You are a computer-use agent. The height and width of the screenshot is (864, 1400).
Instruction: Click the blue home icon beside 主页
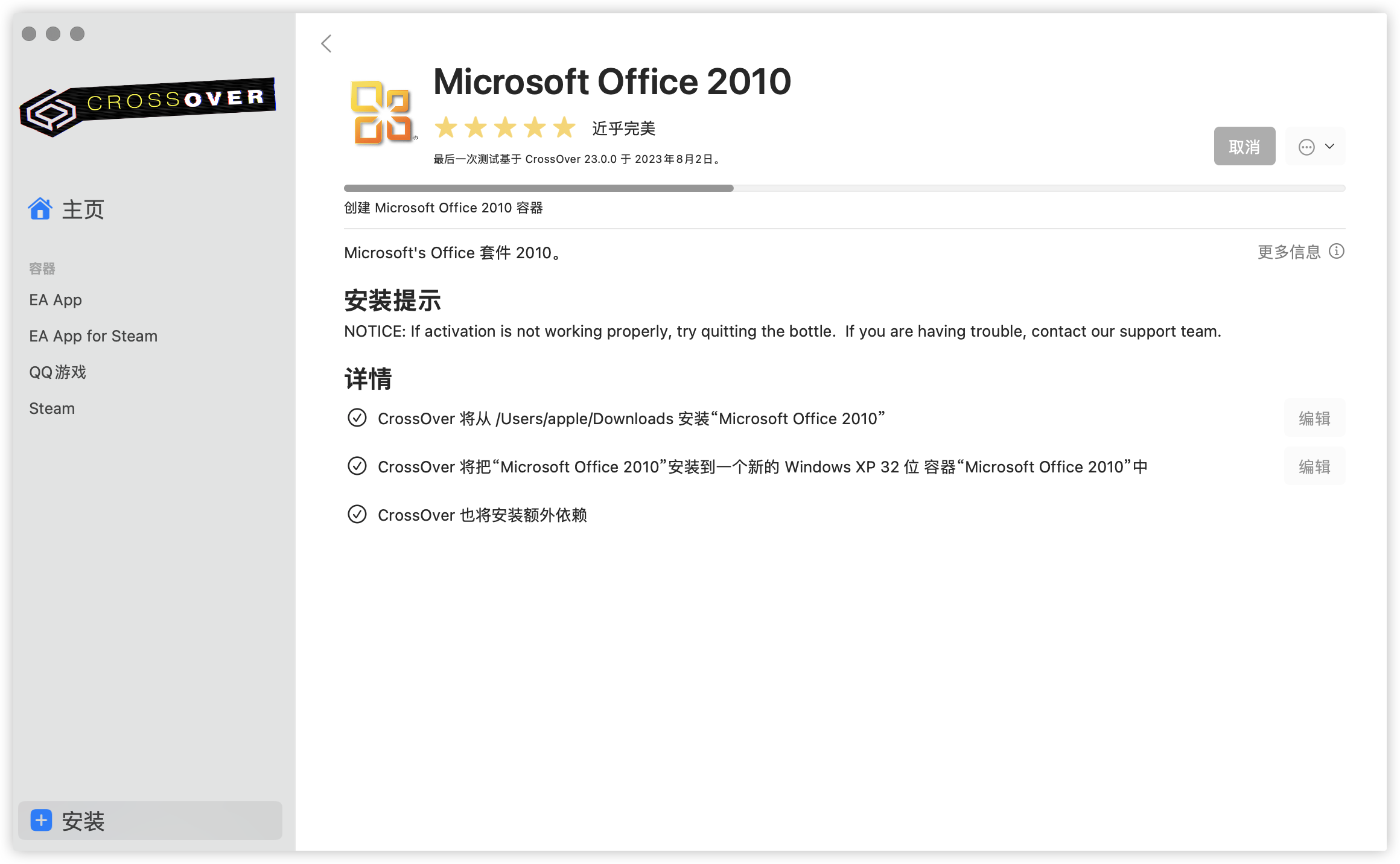pyautogui.click(x=40, y=209)
